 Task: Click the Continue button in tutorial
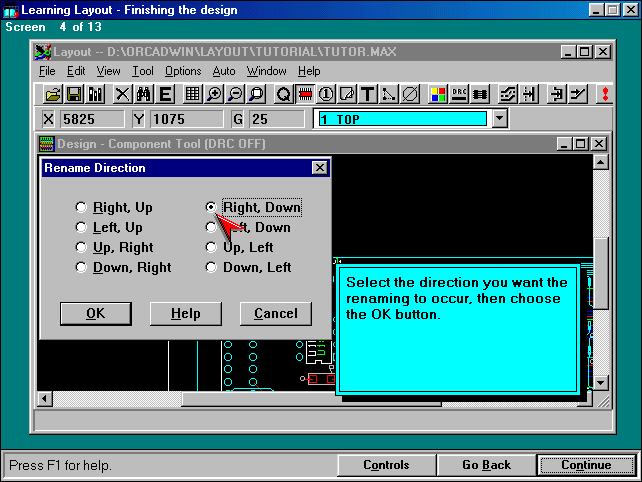click(x=585, y=465)
